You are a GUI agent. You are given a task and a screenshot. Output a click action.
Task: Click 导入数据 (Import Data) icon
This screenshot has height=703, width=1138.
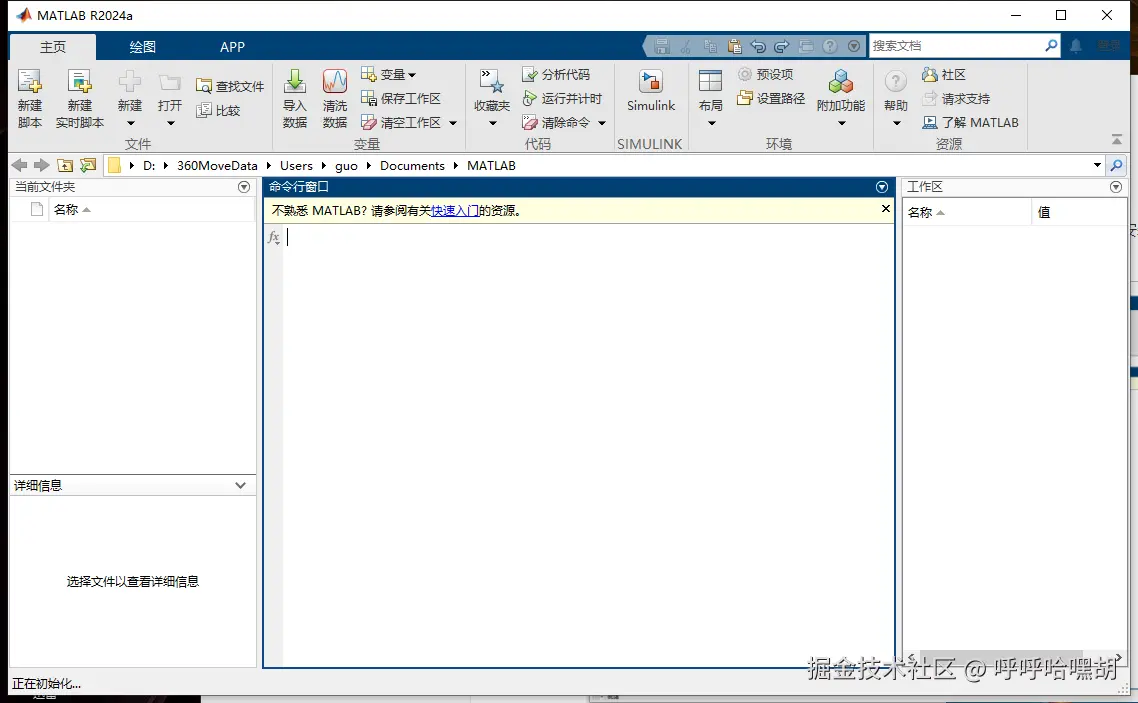295,82
